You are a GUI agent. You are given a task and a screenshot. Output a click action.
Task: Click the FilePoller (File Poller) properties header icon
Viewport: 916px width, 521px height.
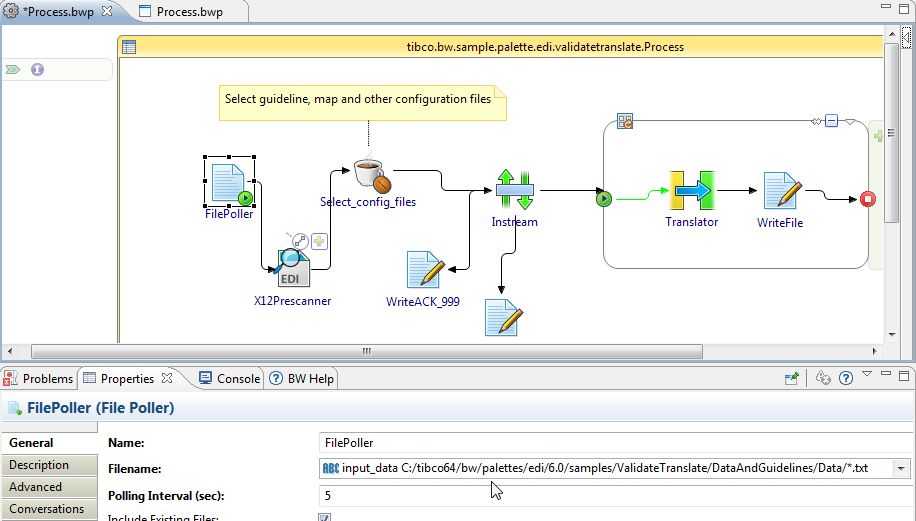[15, 408]
